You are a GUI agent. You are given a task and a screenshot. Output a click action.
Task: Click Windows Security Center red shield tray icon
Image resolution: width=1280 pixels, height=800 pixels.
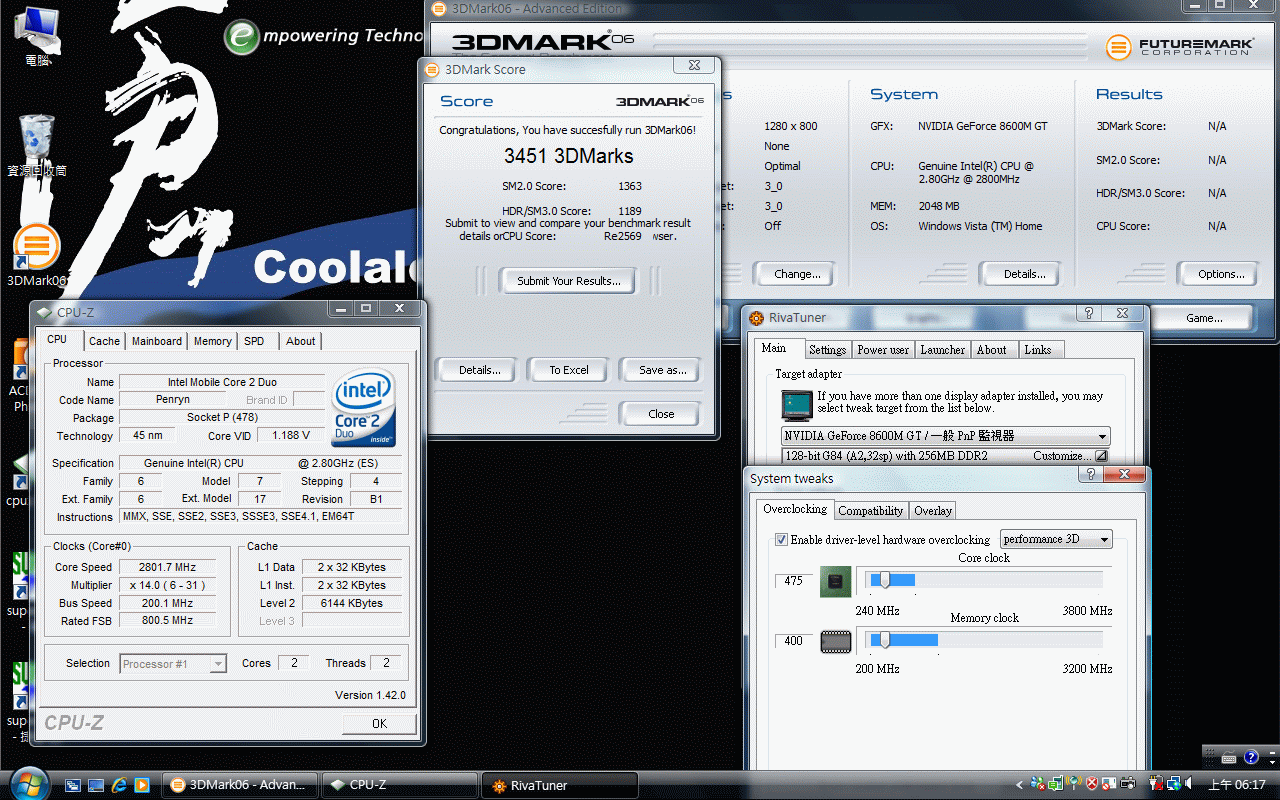[x=1093, y=785]
